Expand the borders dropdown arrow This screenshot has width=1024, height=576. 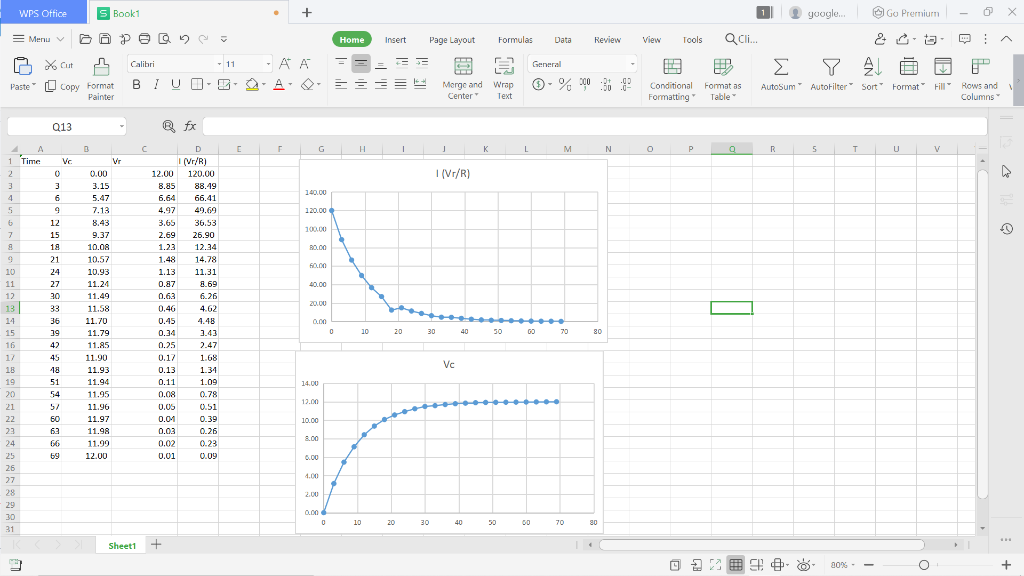(208, 85)
